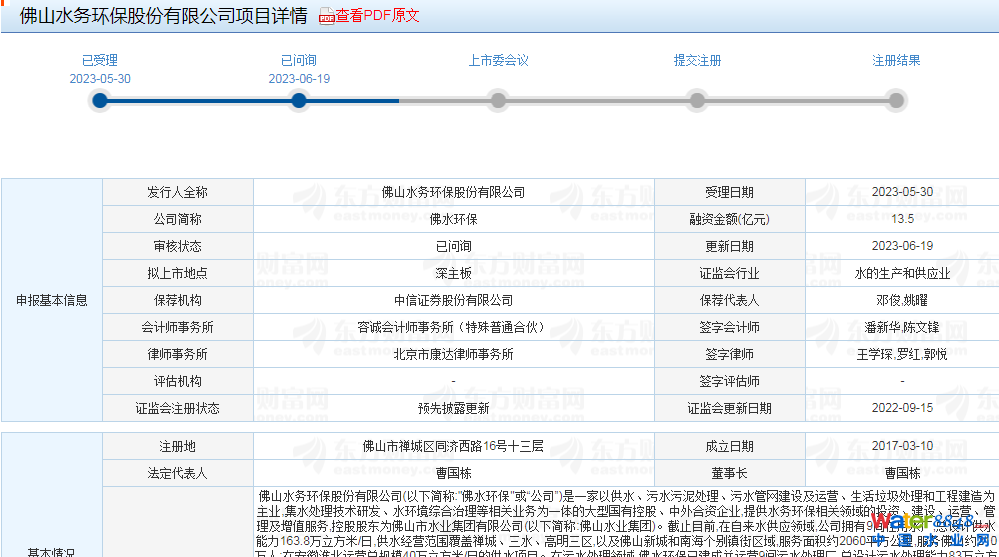
Task: Click the PDF file icon in the header
Action: (326, 16)
